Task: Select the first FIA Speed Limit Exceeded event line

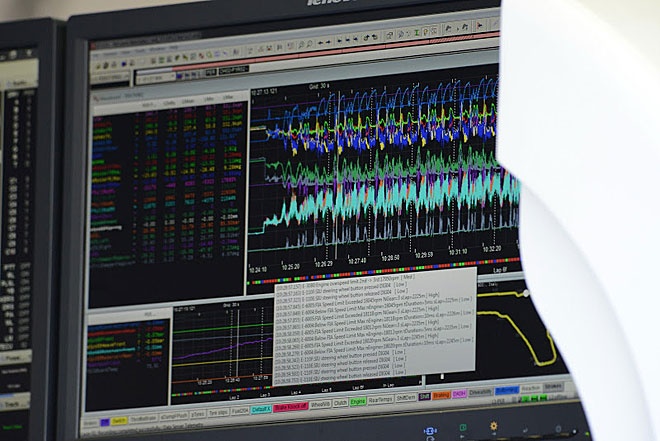Action: click(x=374, y=300)
